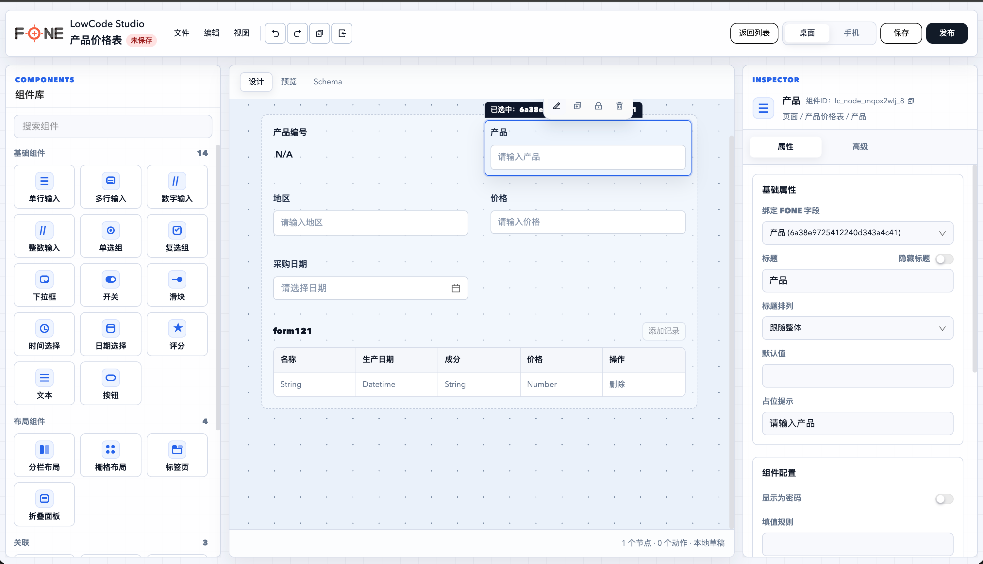Viewport: 983px width, 564px height.
Task: Click the 请输入产品 input on canvas
Action: (587, 157)
